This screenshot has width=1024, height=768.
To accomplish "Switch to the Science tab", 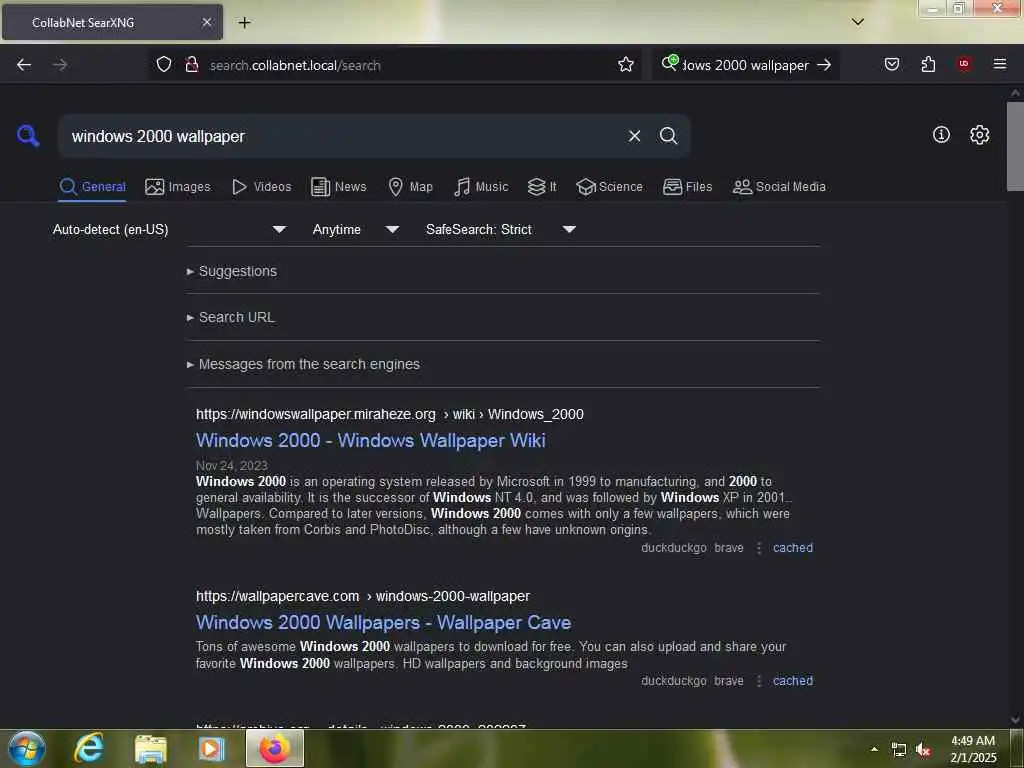I will 609,187.
